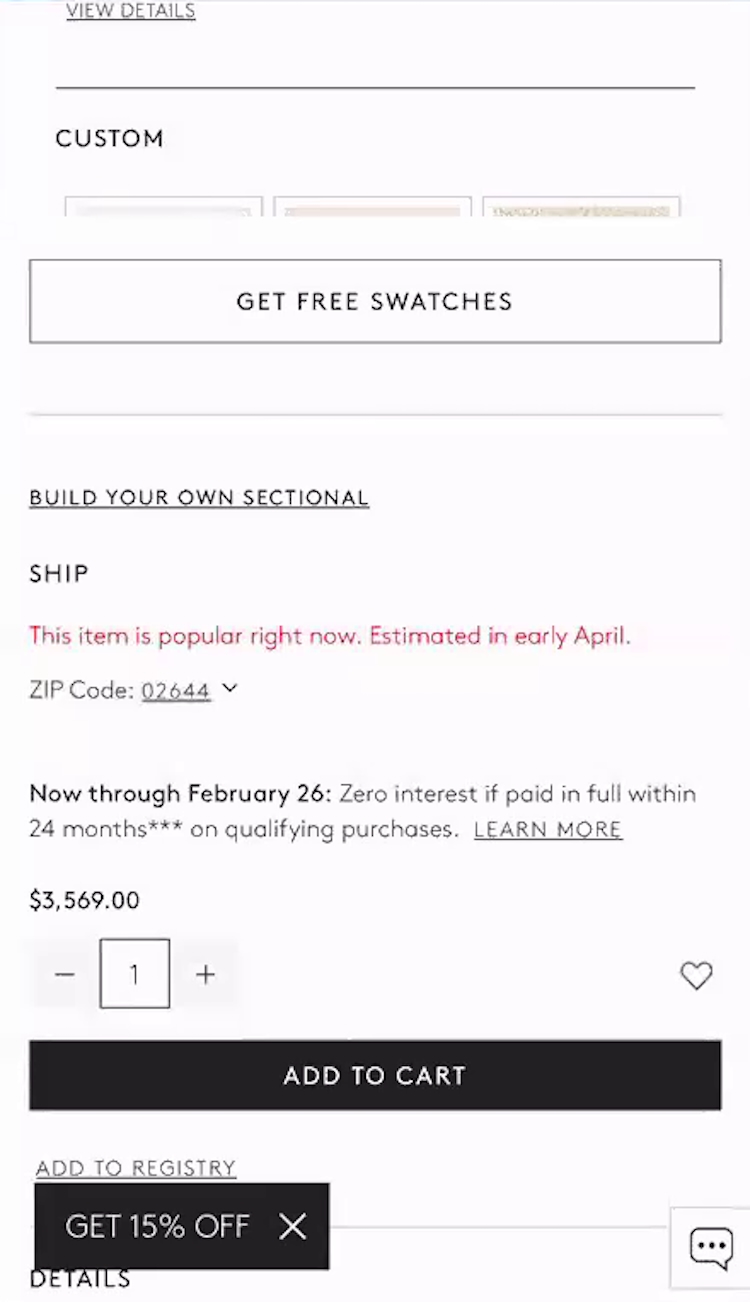
Task: Click the $3,569.00 price text
Action: [85, 900]
